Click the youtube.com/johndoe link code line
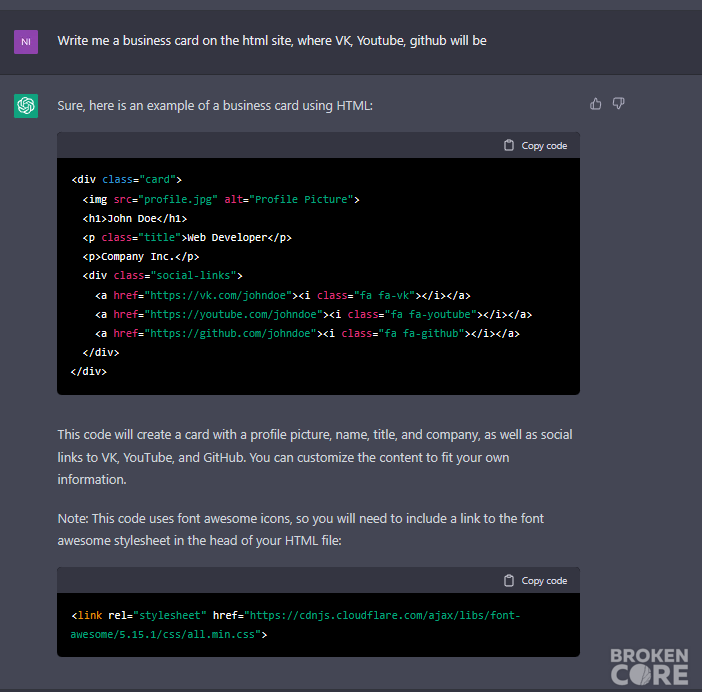Screen dimensions: 702x692 313,314
